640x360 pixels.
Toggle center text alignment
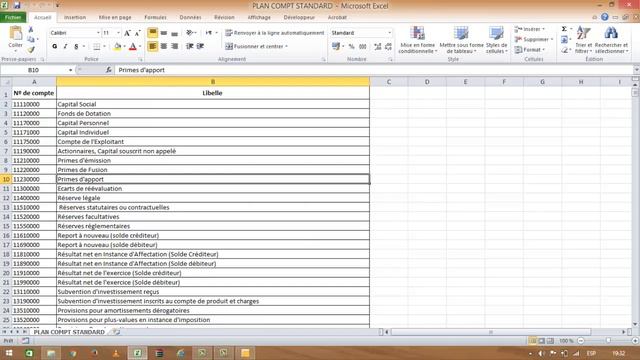pyautogui.click(x=164, y=46)
